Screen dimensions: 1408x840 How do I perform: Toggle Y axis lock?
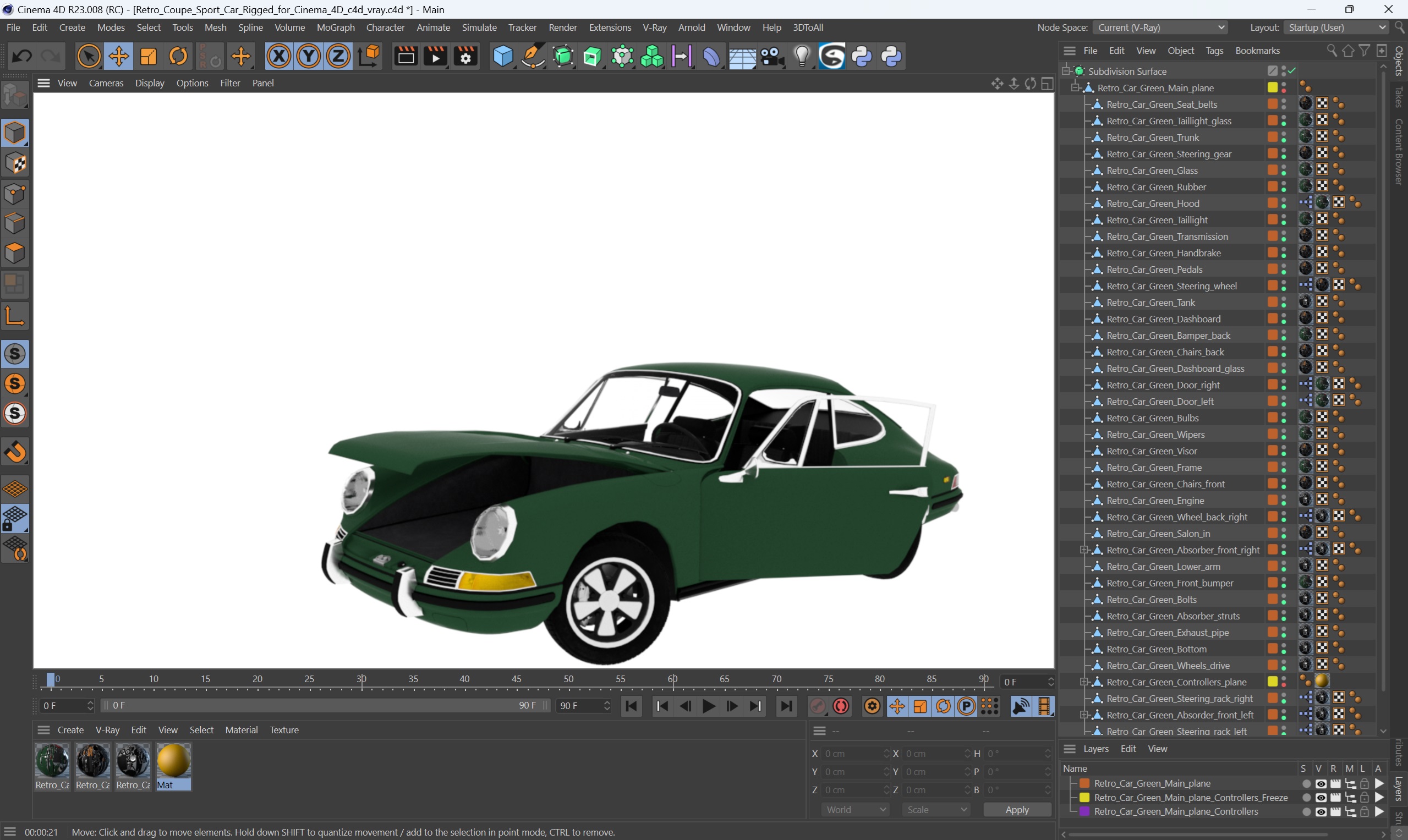[309, 57]
